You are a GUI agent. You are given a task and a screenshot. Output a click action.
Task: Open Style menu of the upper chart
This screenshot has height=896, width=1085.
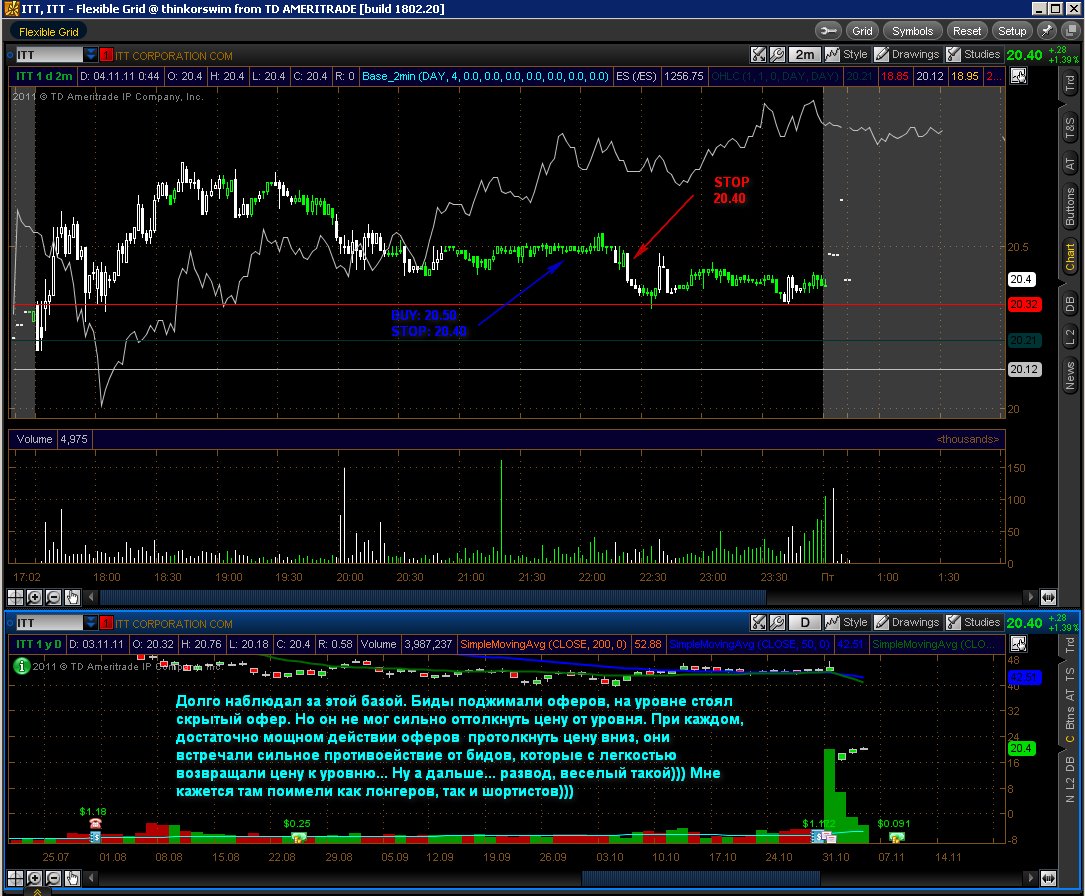coord(847,55)
